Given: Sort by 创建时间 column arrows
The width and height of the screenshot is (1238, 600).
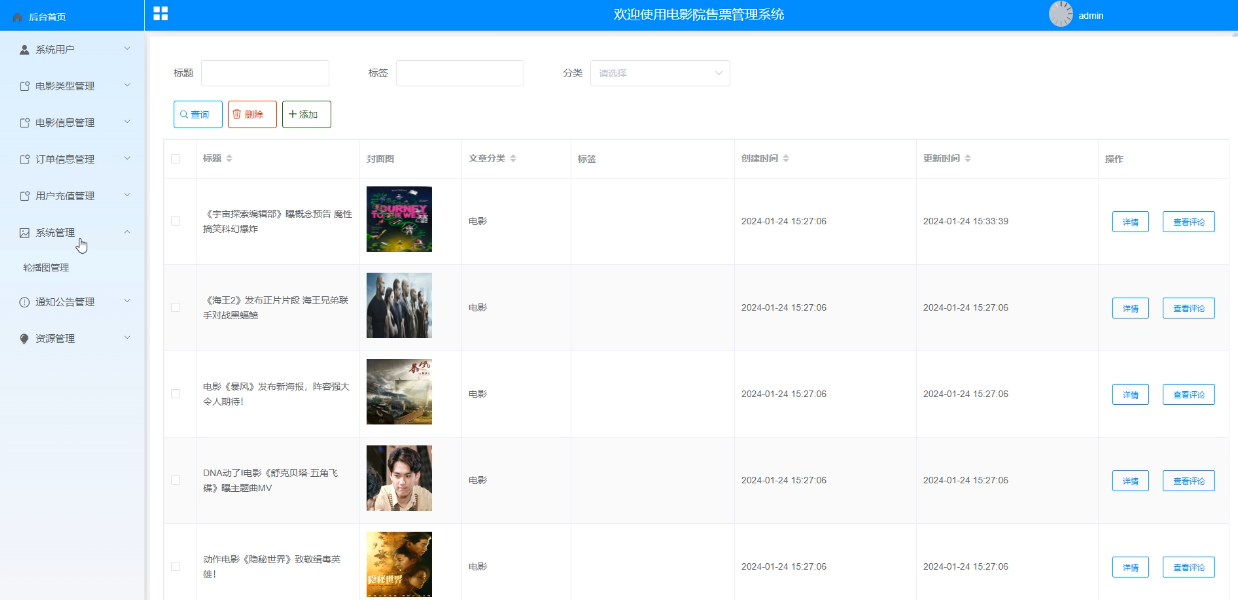Looking at the screenshot, I should [785, 159].
